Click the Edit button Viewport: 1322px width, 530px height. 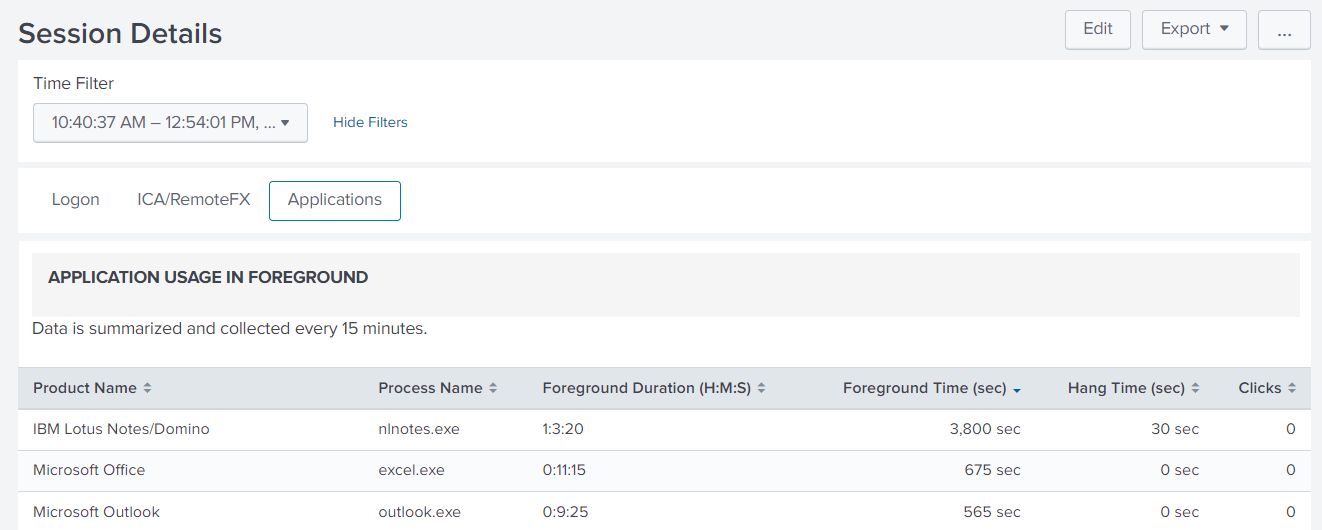pos(1097,29)
